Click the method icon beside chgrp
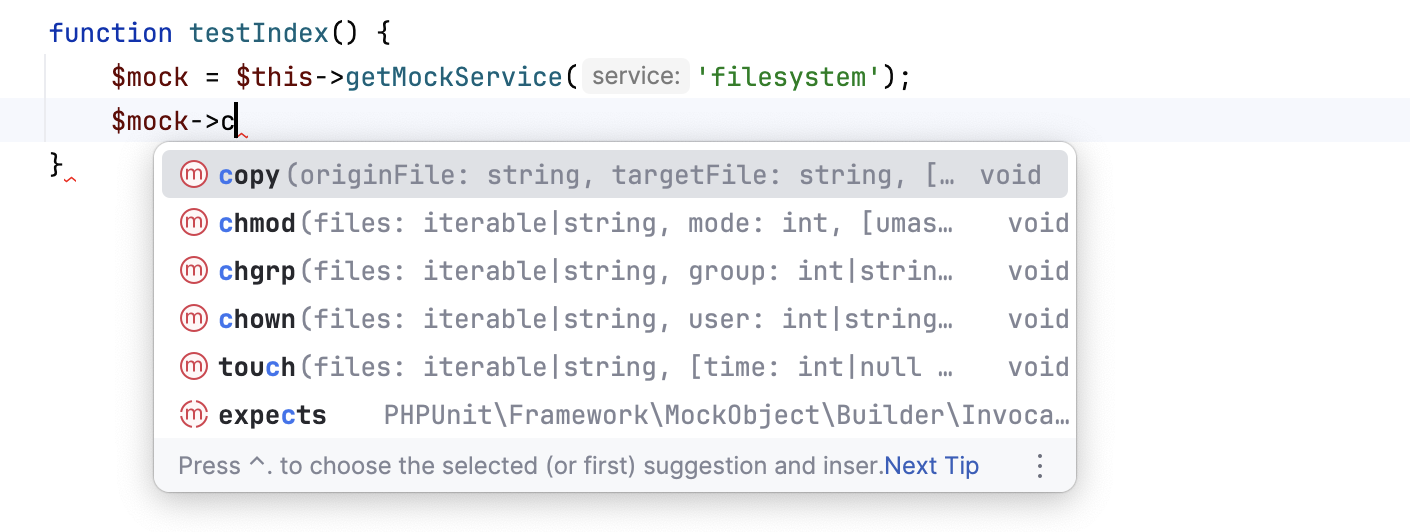The image size is (1410, 532). click(193, 271)
